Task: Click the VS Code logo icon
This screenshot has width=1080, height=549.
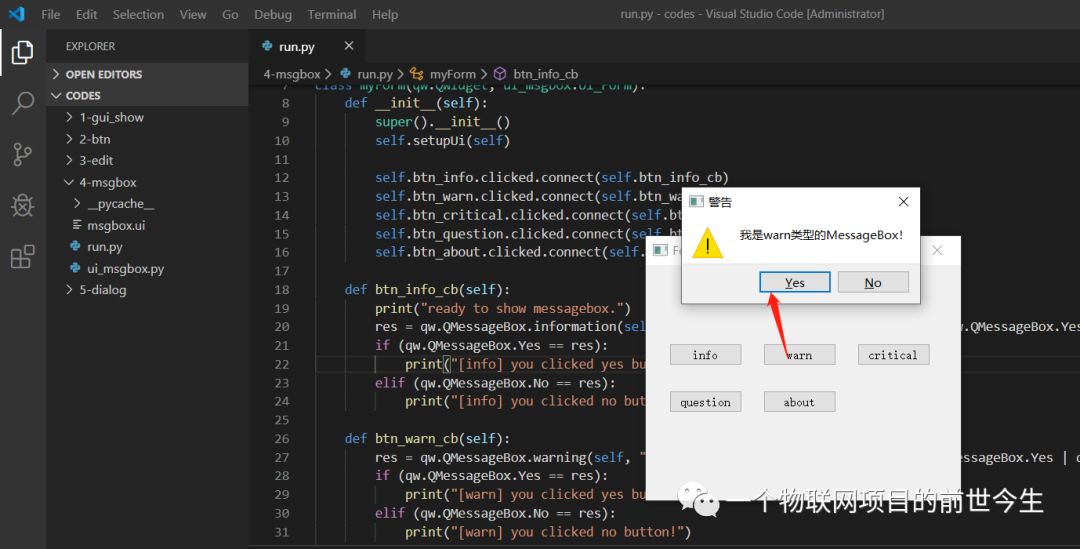Action: [x=17, y=14]
